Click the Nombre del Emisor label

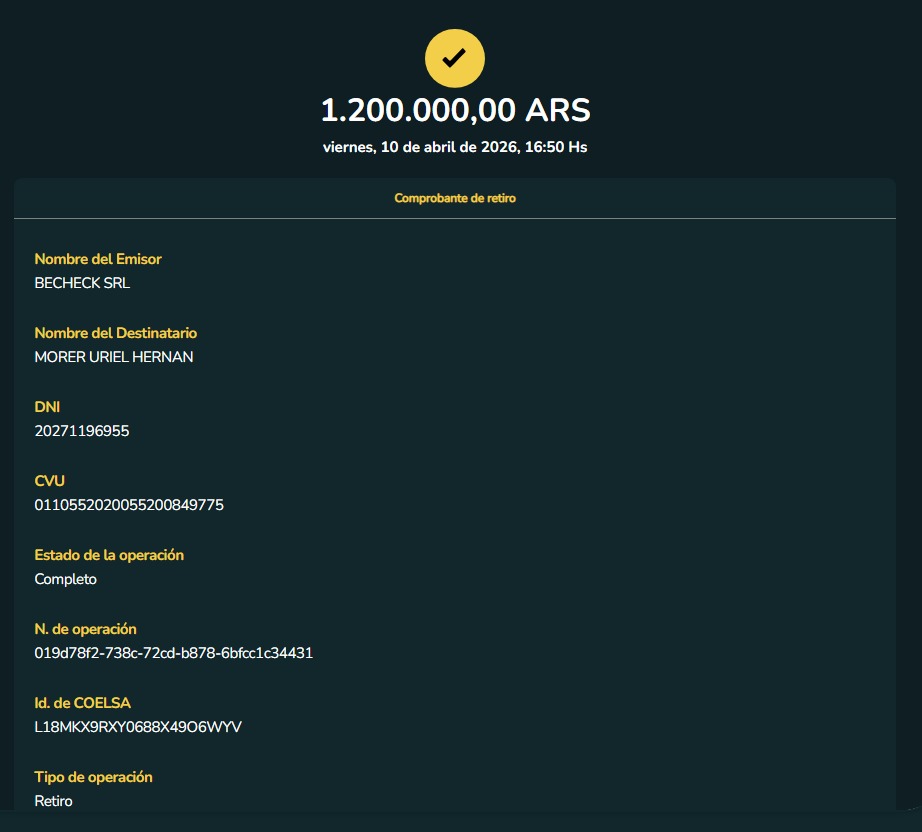coord(98,259)
